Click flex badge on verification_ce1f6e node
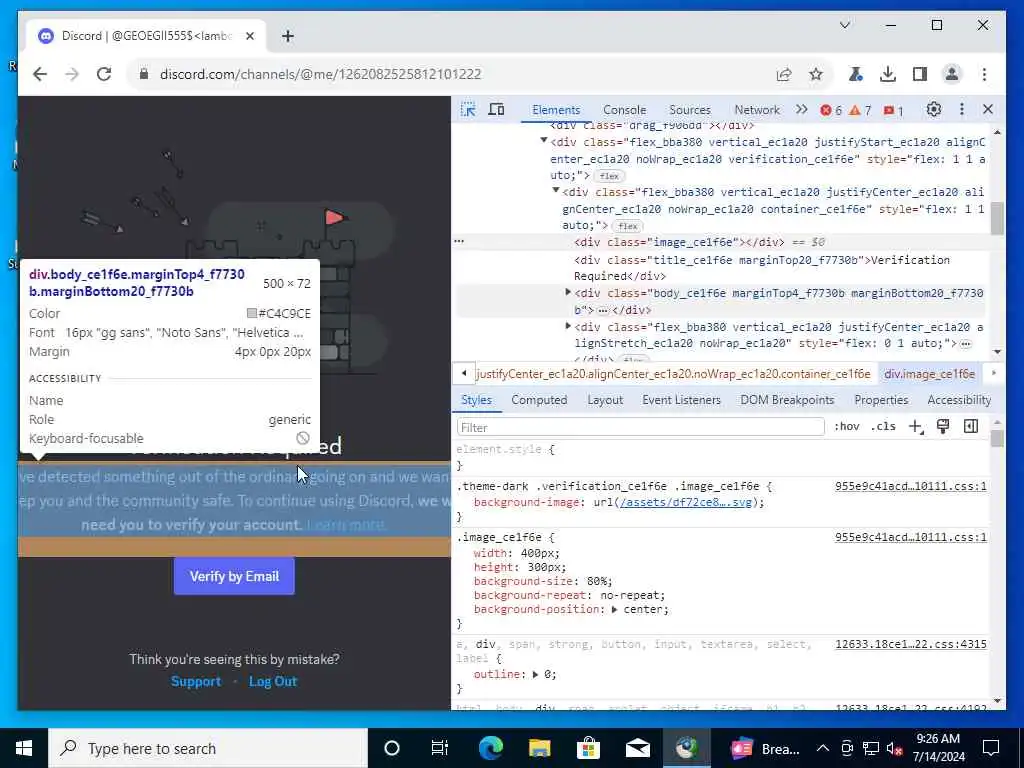This screenshot has width=1024, height=768. [609, 176]
